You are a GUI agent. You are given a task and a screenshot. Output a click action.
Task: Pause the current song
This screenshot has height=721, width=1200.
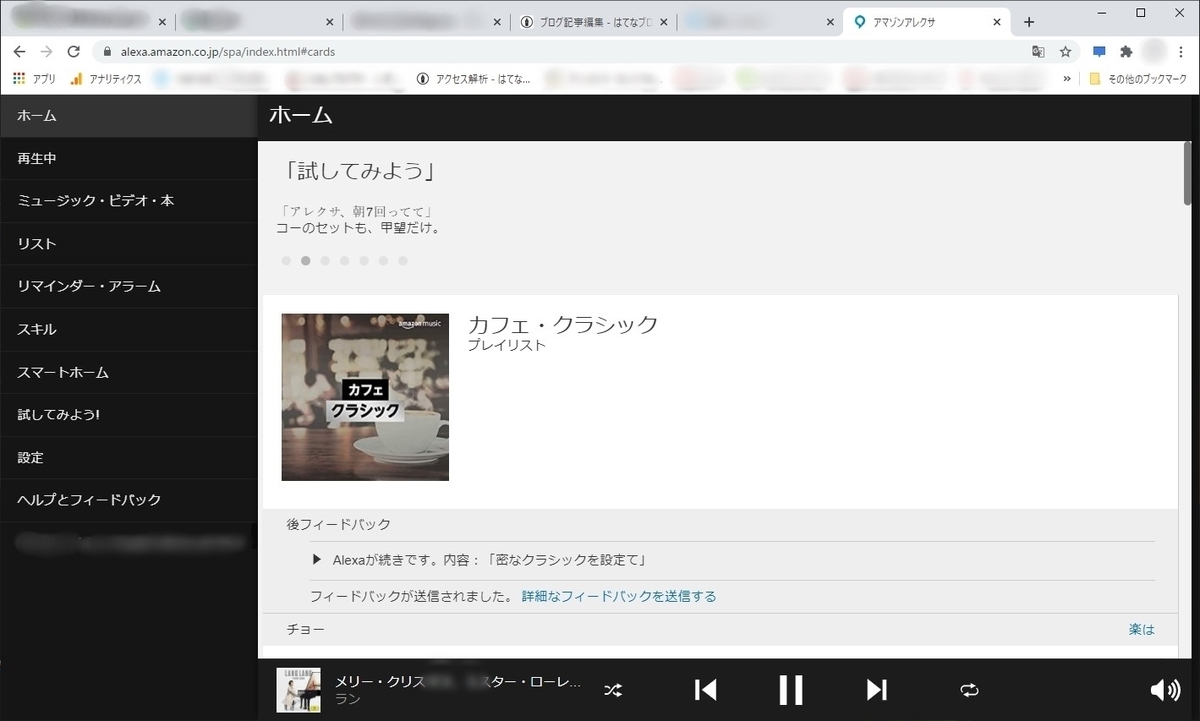[x=791, y=690]
